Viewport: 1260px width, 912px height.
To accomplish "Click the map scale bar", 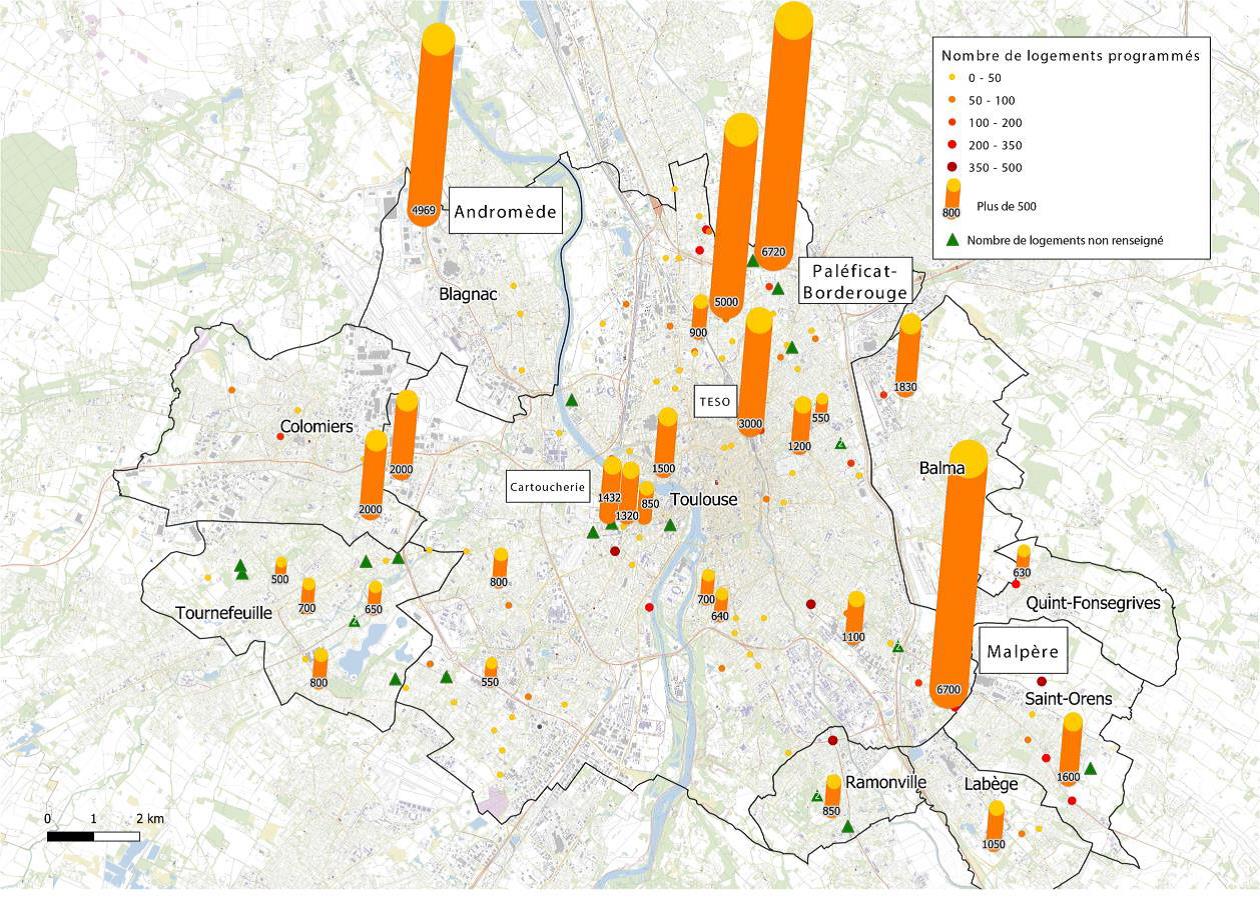I will (93, 836).
